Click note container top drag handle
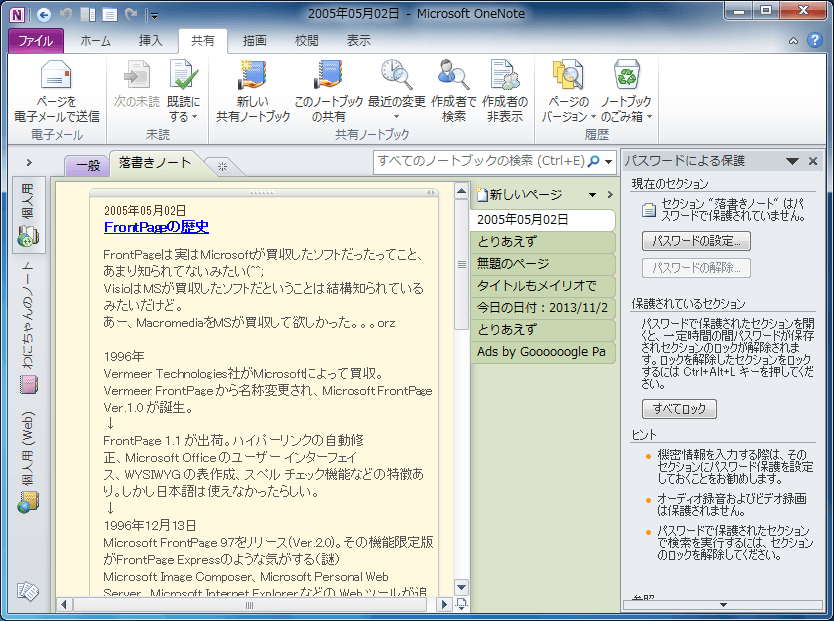Screen dimensions: 834x621 tap(262, 192)
